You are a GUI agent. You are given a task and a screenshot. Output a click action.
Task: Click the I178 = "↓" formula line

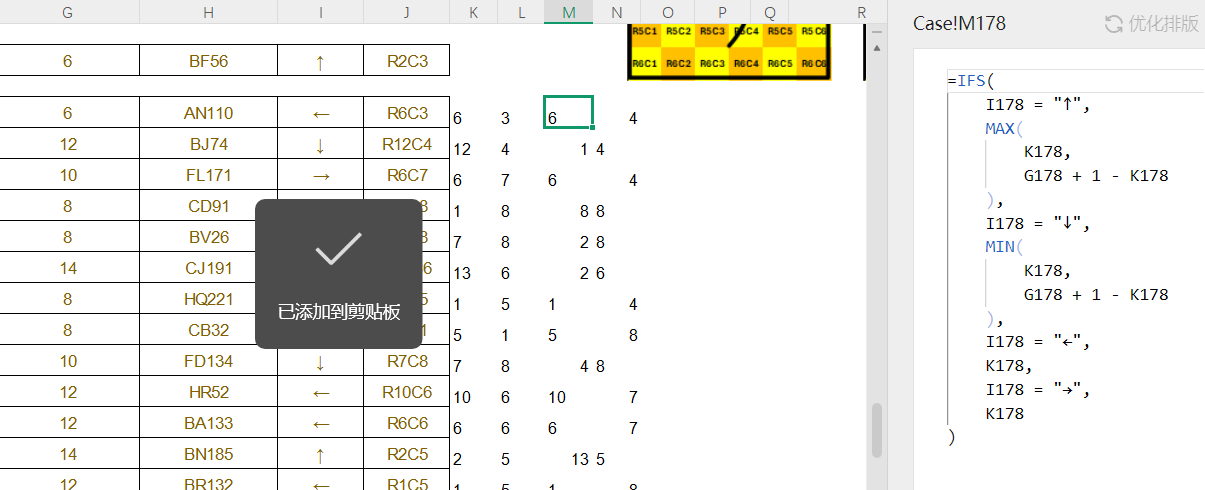1037,223
